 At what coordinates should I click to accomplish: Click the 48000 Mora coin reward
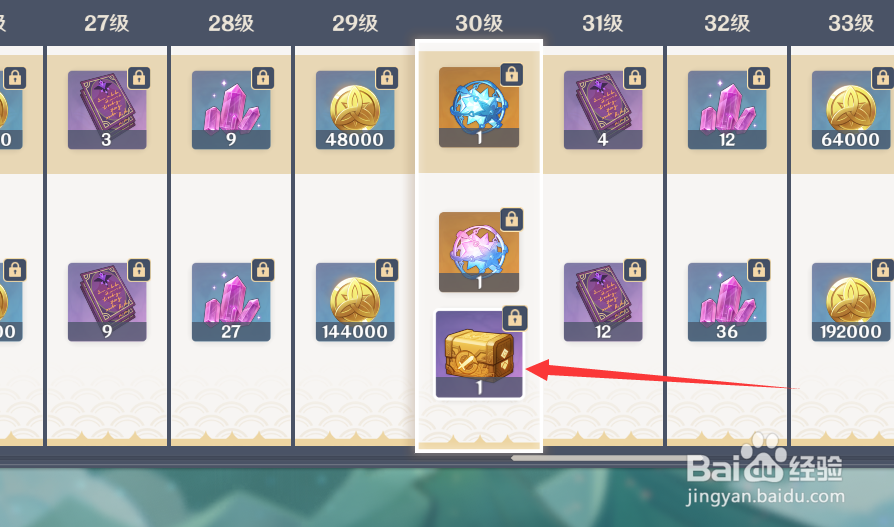(355, 110)
